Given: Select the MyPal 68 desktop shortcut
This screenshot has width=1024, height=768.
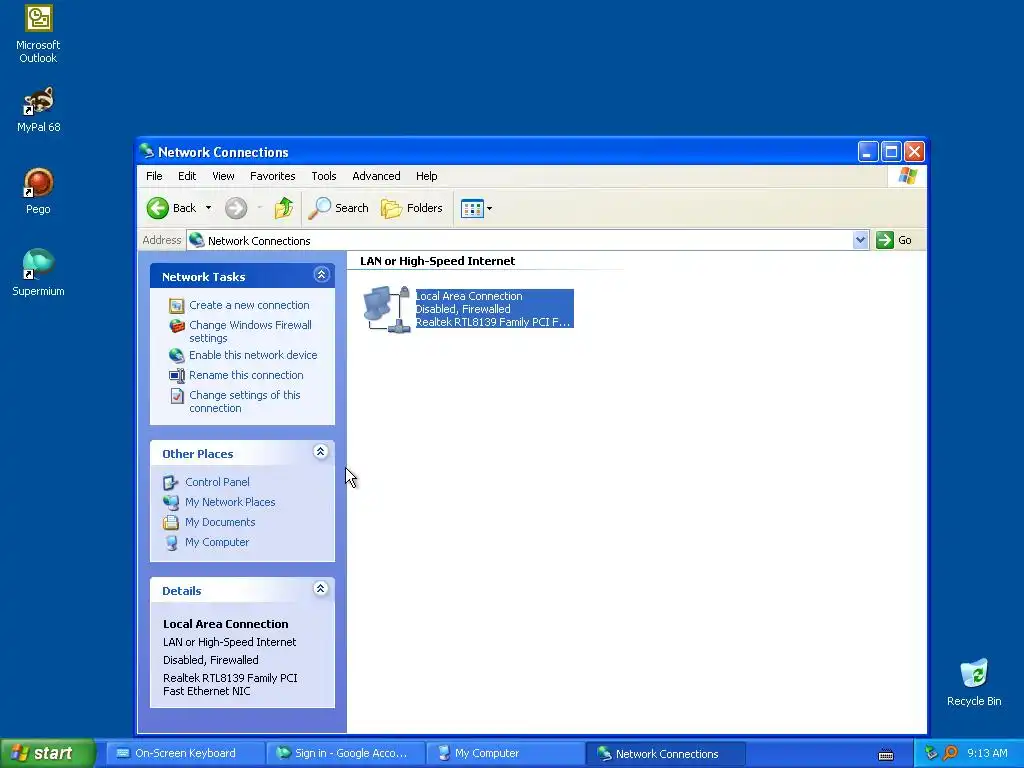Looking at the screenshot, I should pyautogui.click(x=38, y=110).
